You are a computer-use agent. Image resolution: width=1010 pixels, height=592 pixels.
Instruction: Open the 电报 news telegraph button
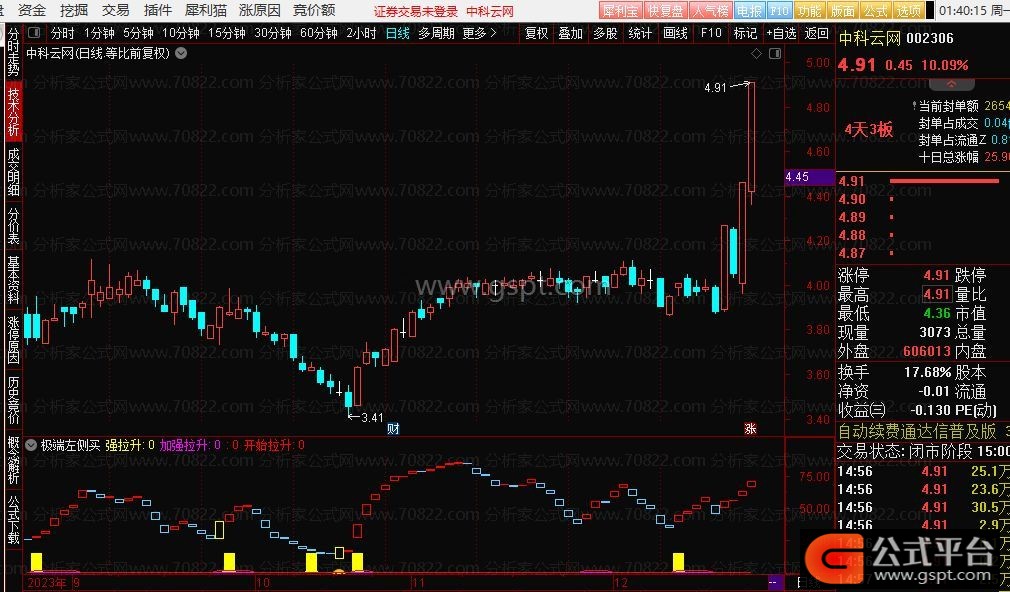(749, 11)
